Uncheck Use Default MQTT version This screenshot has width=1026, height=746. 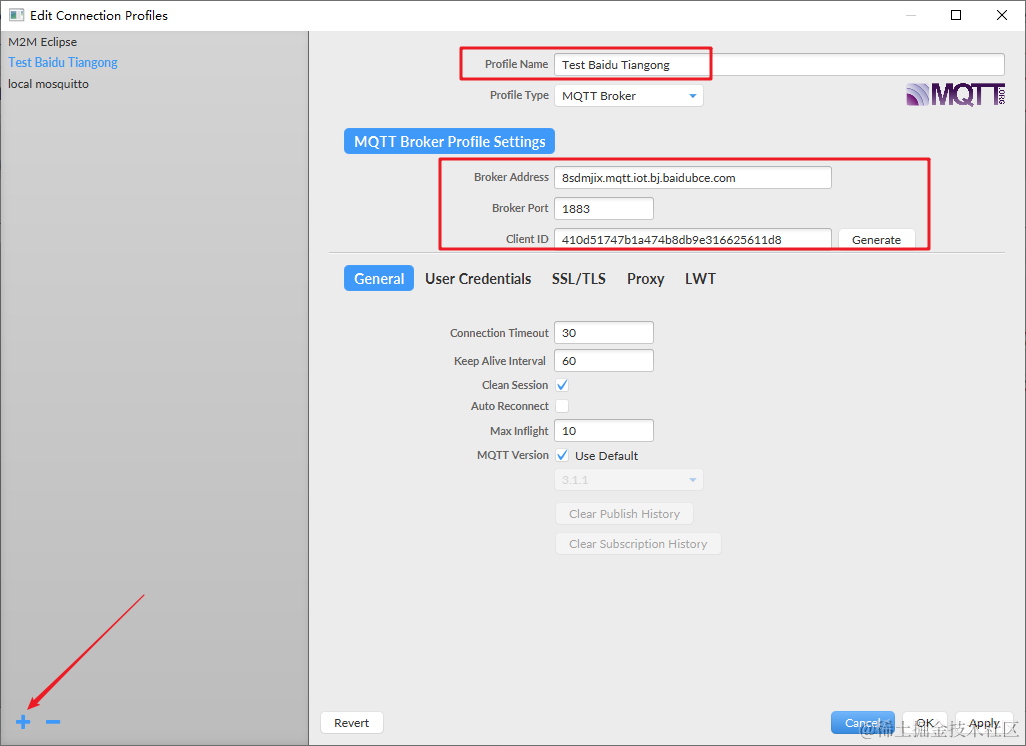[x=562, y=455]
